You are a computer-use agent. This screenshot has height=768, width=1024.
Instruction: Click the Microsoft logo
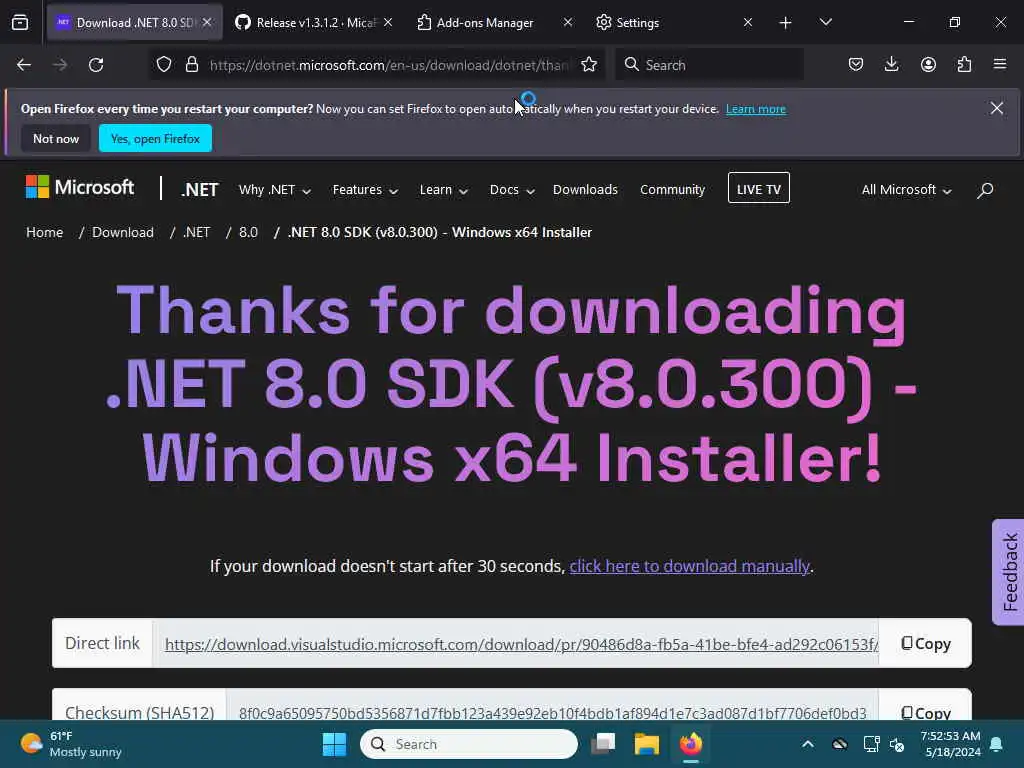(x=80, y=187)
